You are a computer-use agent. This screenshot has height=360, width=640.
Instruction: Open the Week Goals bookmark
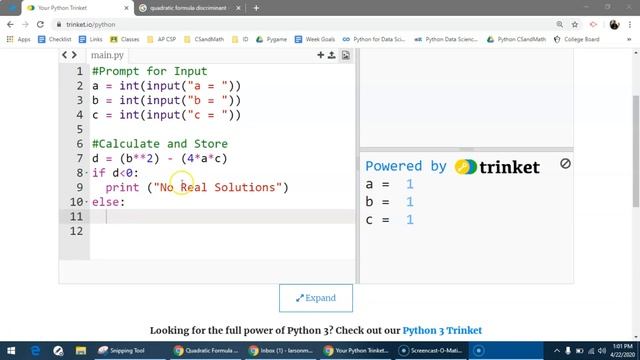315,39
